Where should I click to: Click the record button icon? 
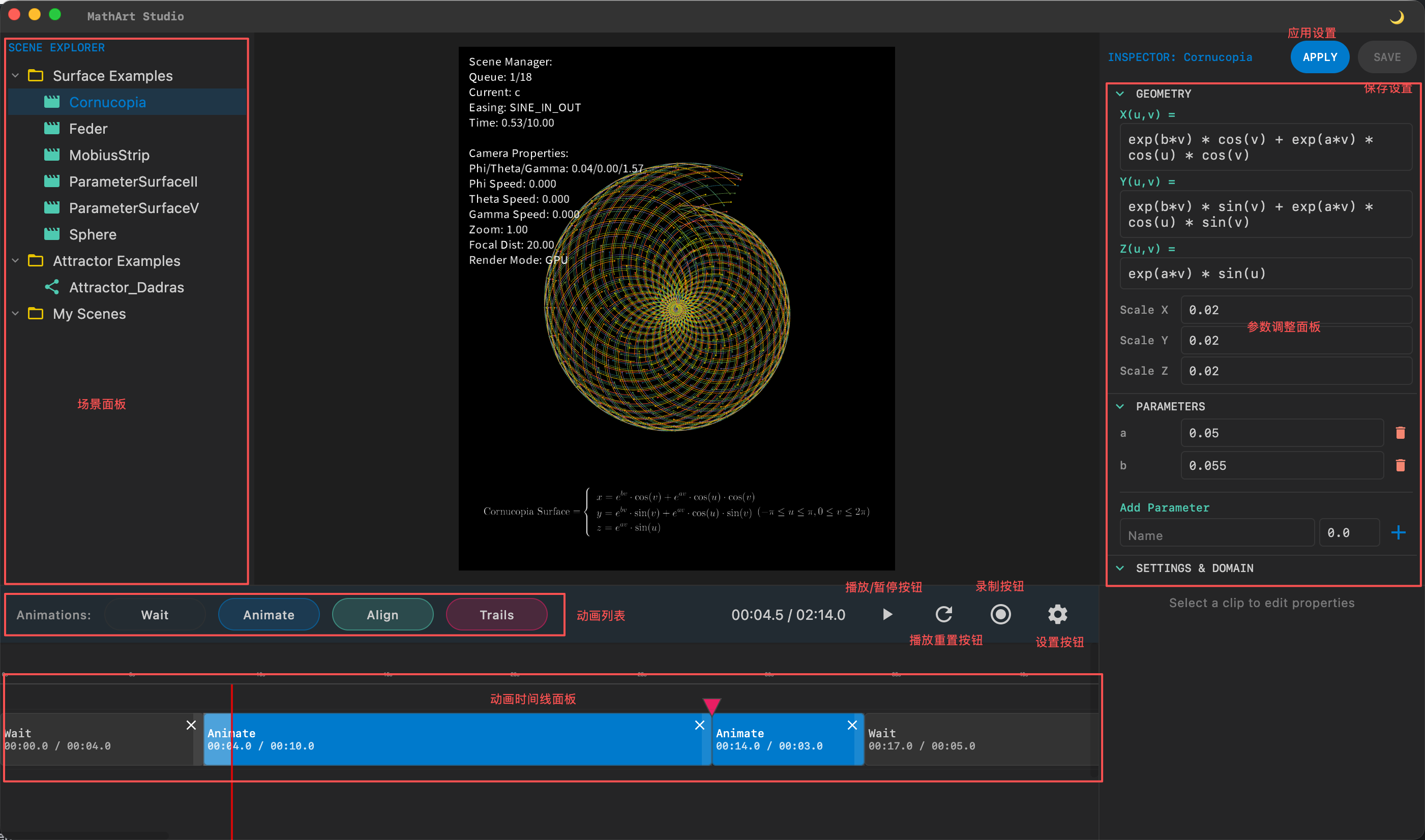pos(1000,614)
